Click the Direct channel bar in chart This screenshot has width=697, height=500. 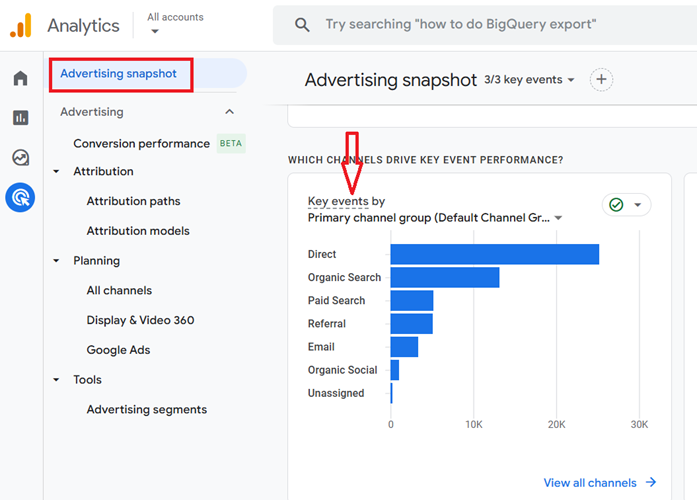[494, 254]
